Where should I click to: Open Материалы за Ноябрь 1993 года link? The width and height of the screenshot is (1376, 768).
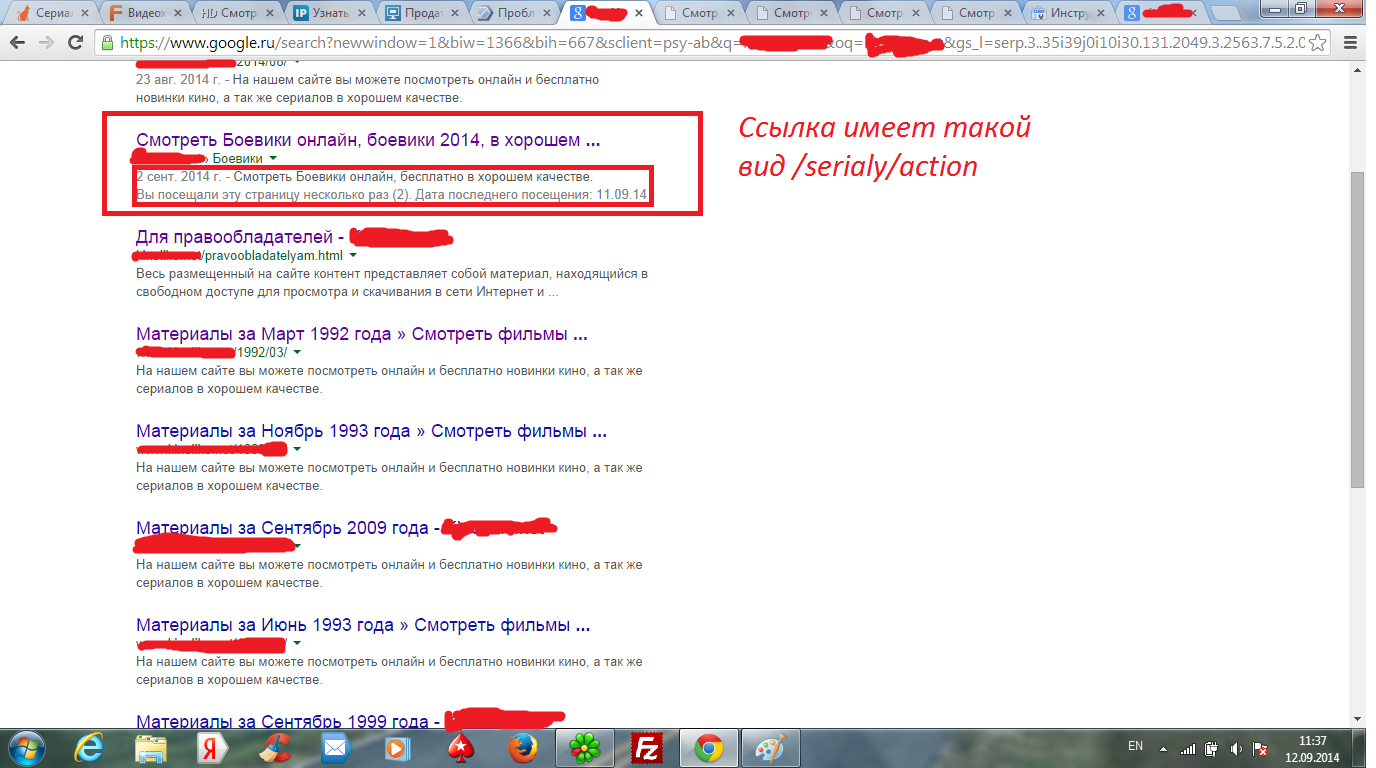[x=371, y=431]
